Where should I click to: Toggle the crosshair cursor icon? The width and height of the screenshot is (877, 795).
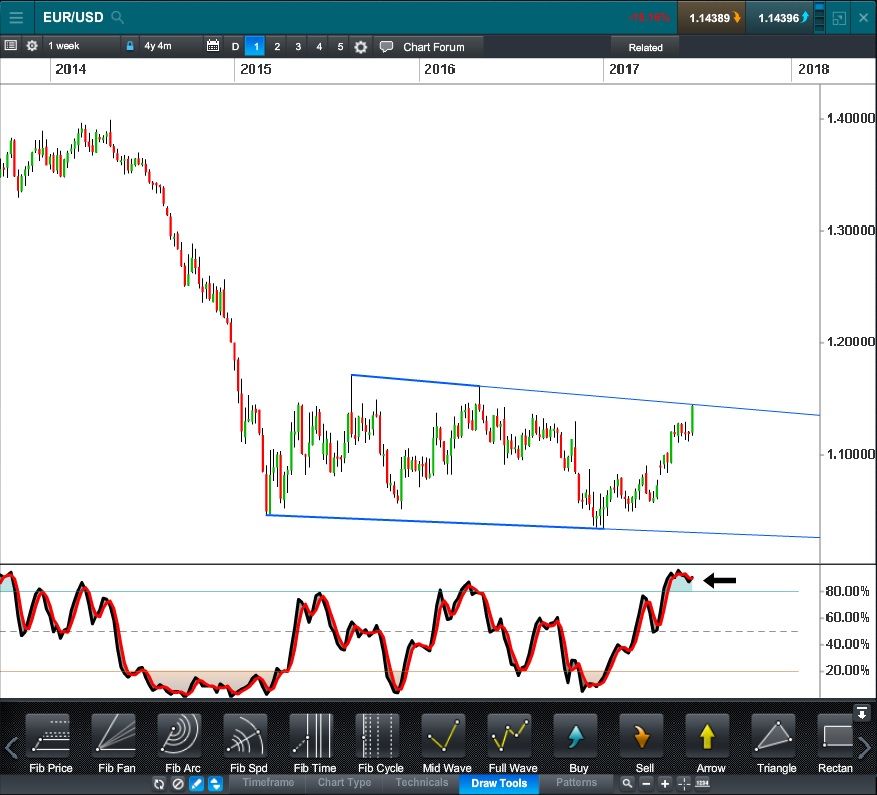click(x=683, y=784)
